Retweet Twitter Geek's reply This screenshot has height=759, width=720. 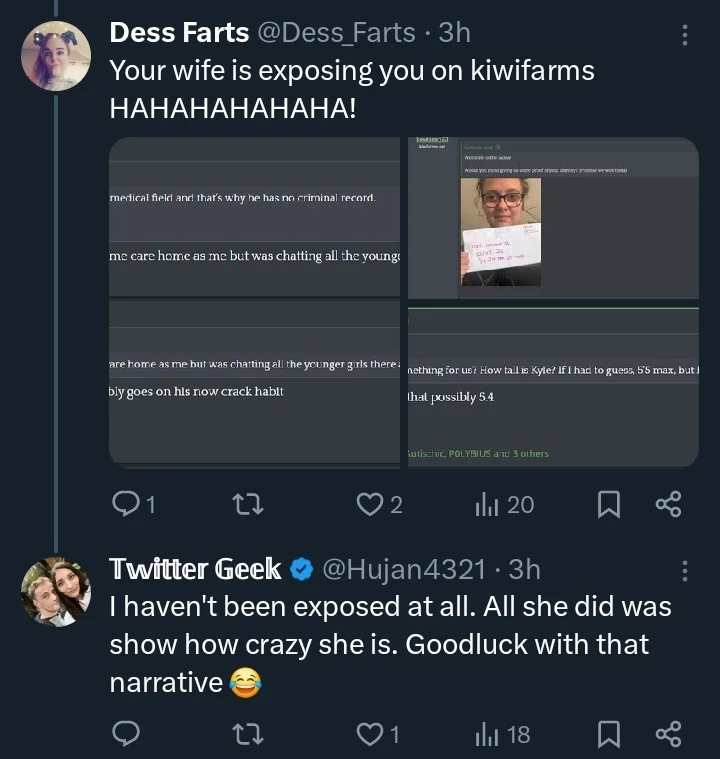[x=248, y=734]
